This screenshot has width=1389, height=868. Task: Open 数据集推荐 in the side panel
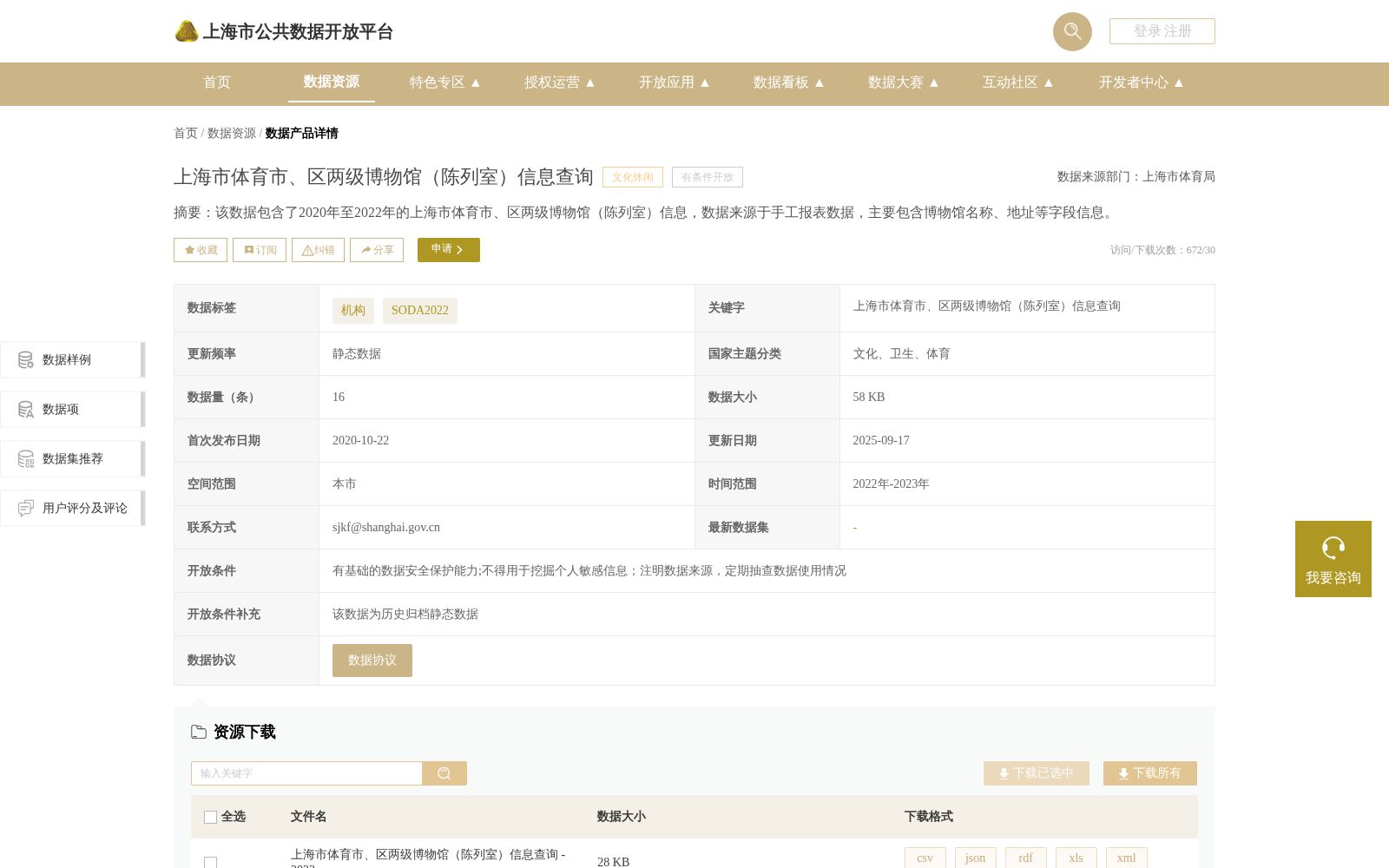(72, 458)
